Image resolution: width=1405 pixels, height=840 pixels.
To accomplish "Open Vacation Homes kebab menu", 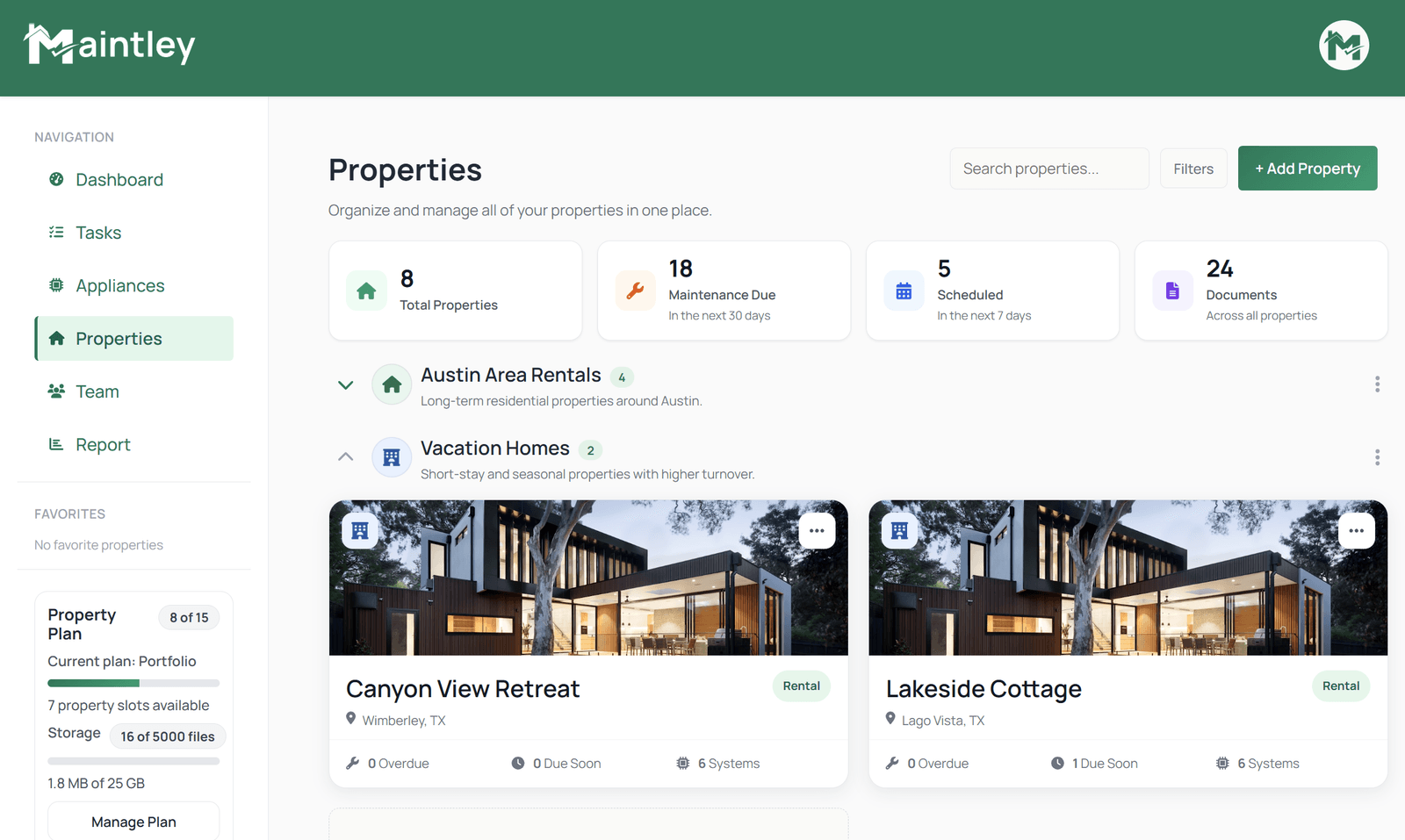I will [x=1377, y=457].
